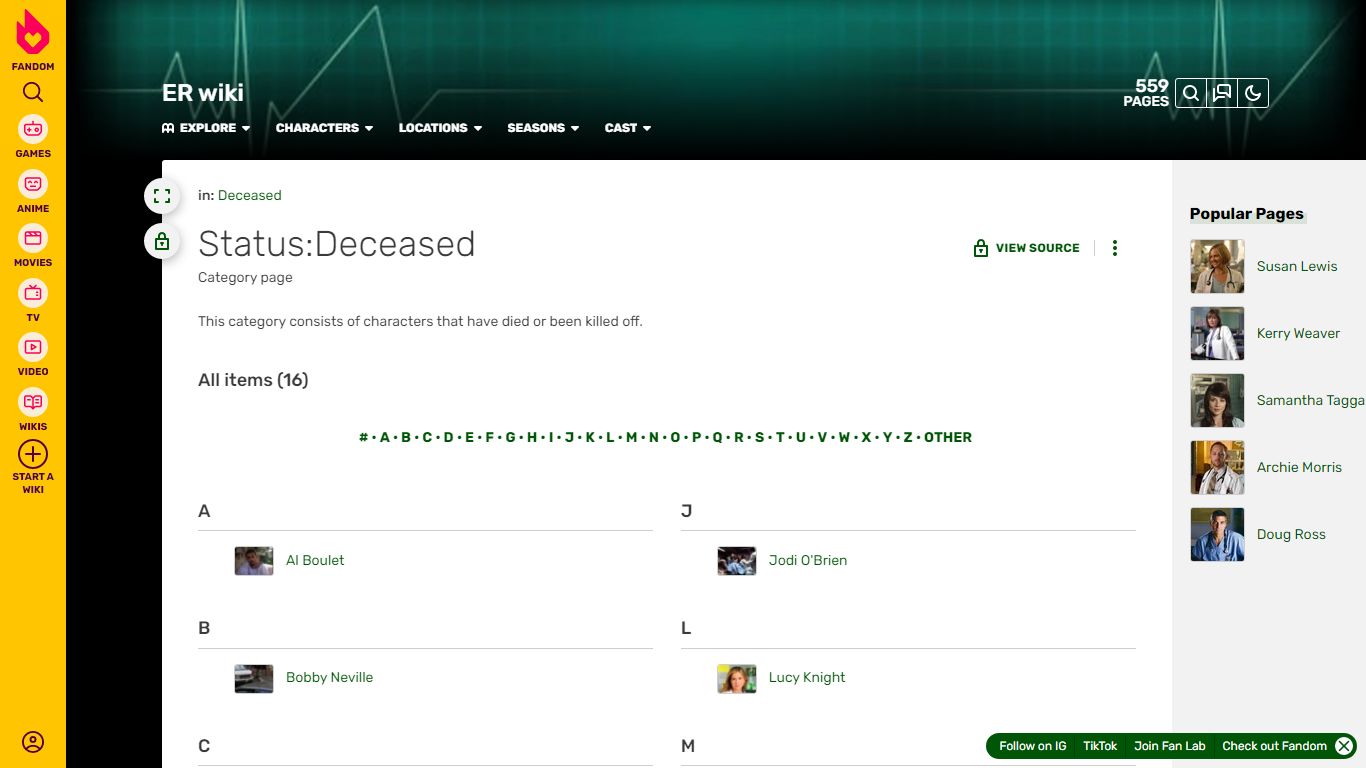Expand the Locations menu
The image size is (1366, 768).
click(440, 128)
